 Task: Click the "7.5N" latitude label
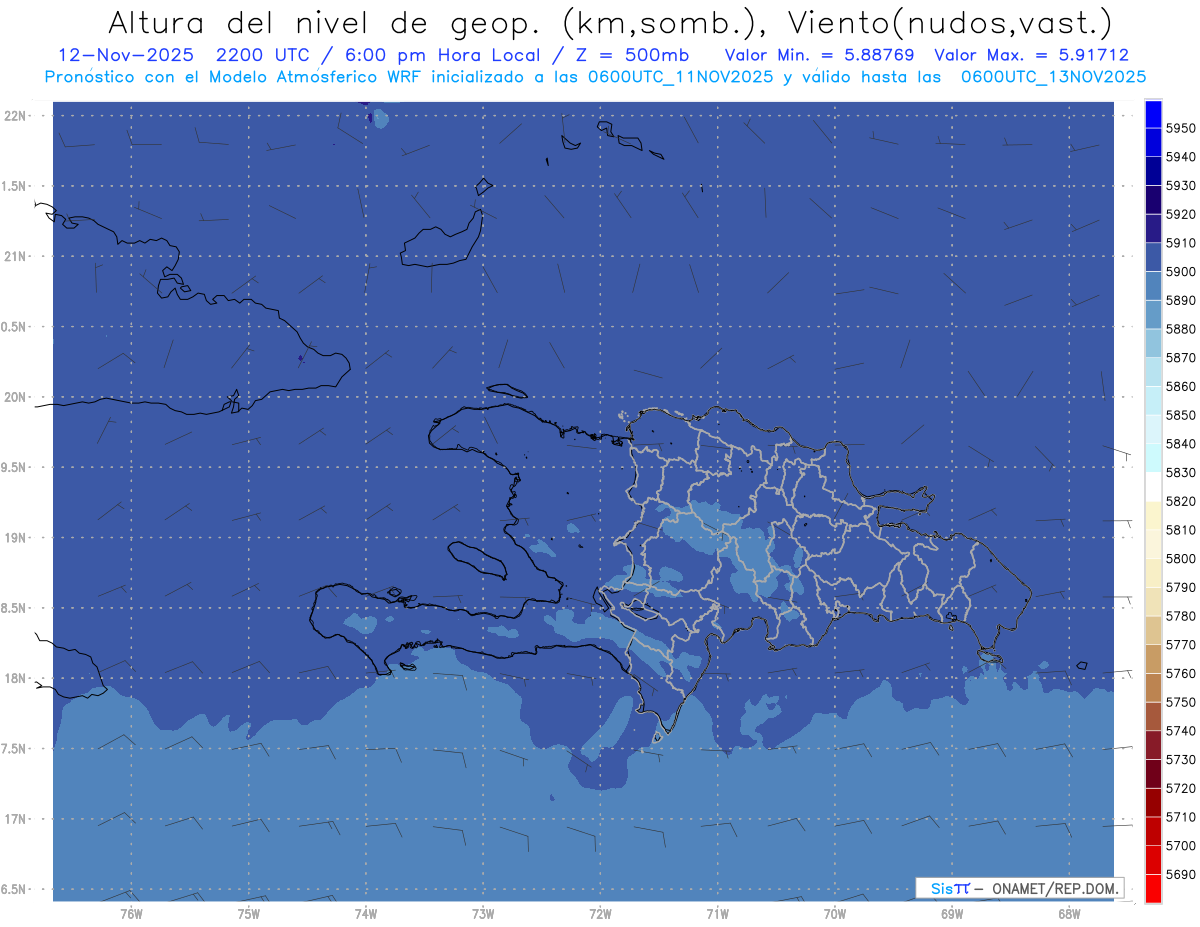14,749
